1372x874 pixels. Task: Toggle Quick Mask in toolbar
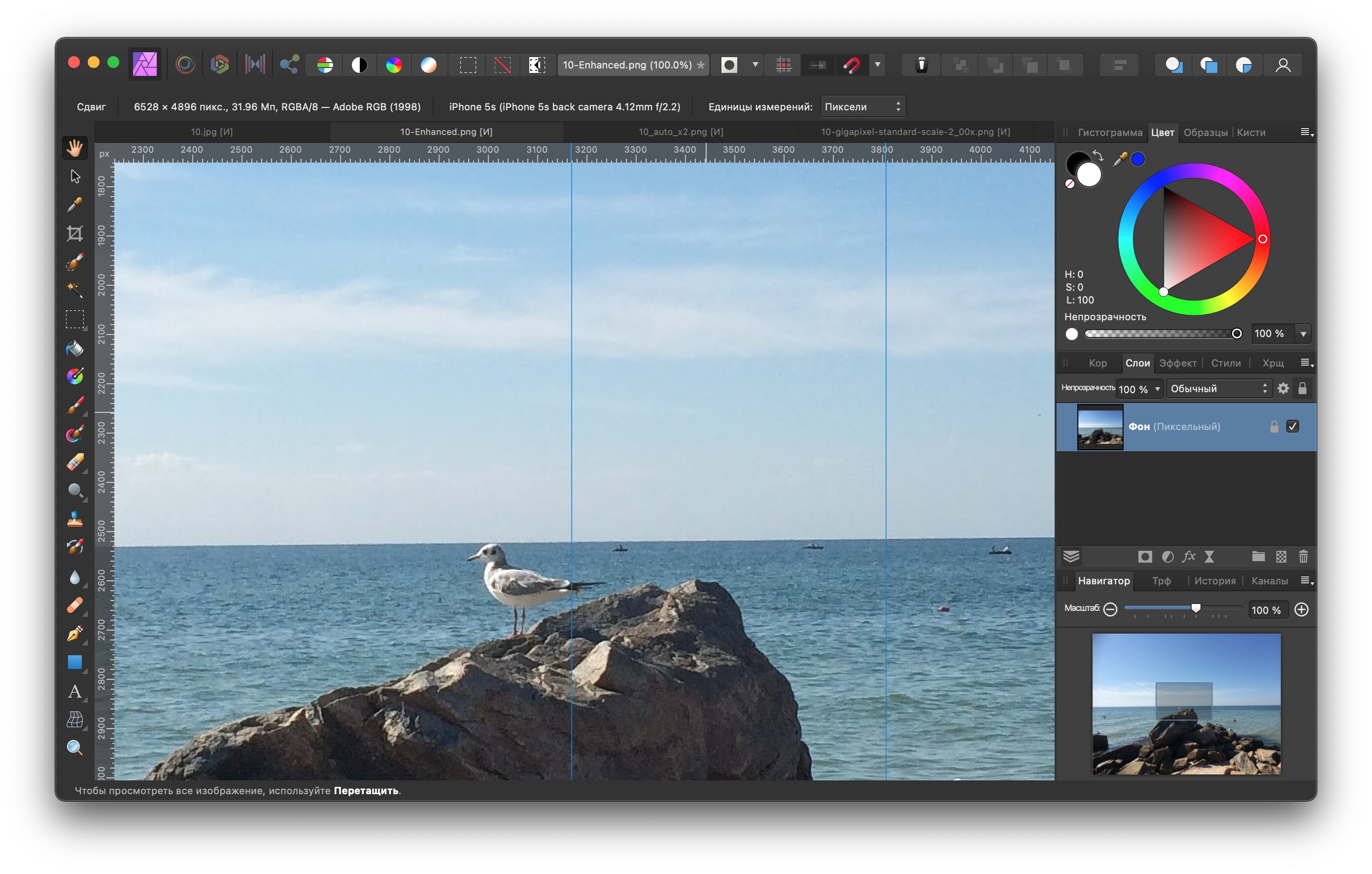click(x=729, y=65)
